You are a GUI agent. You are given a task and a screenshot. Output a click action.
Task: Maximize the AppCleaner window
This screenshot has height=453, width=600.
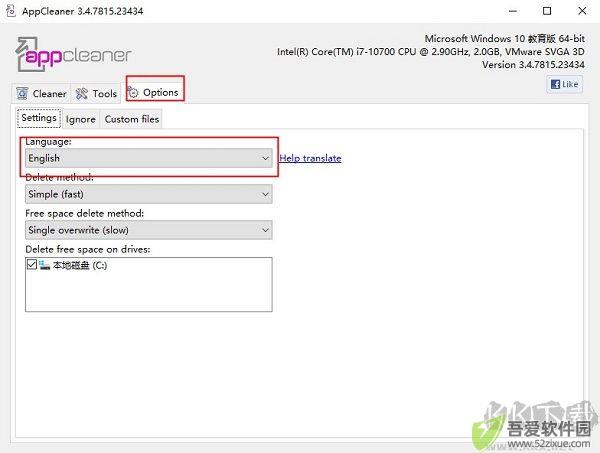547,11
